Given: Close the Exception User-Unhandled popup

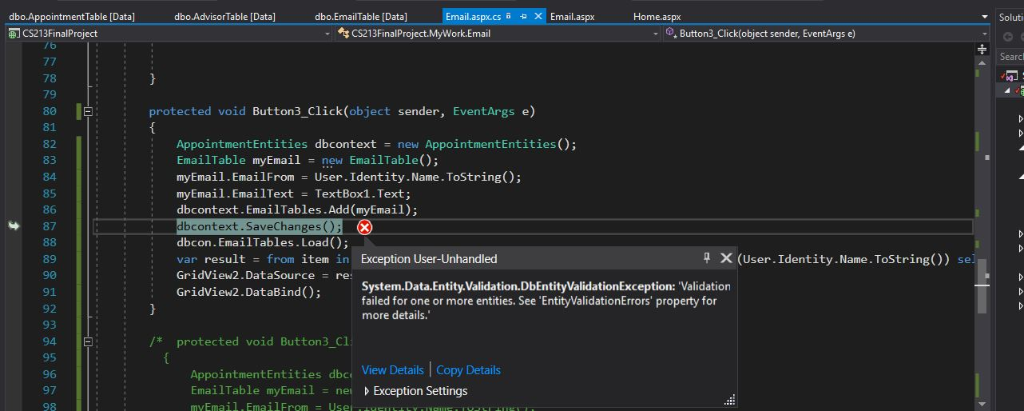Looking at the screenshot, I should click(726, 258).
